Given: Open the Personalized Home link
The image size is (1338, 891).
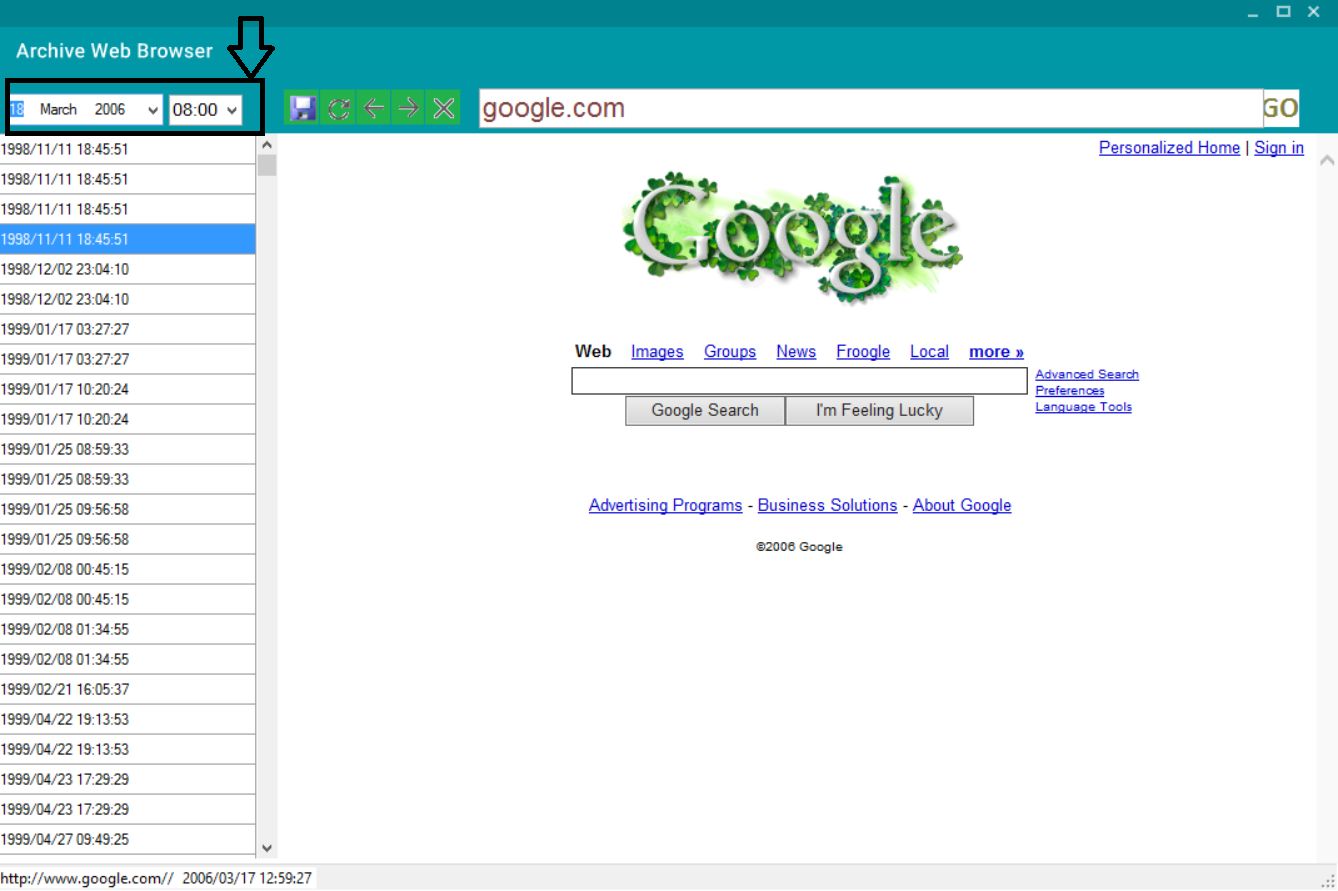Looking at the screenshot, I should click(1169, 148).
